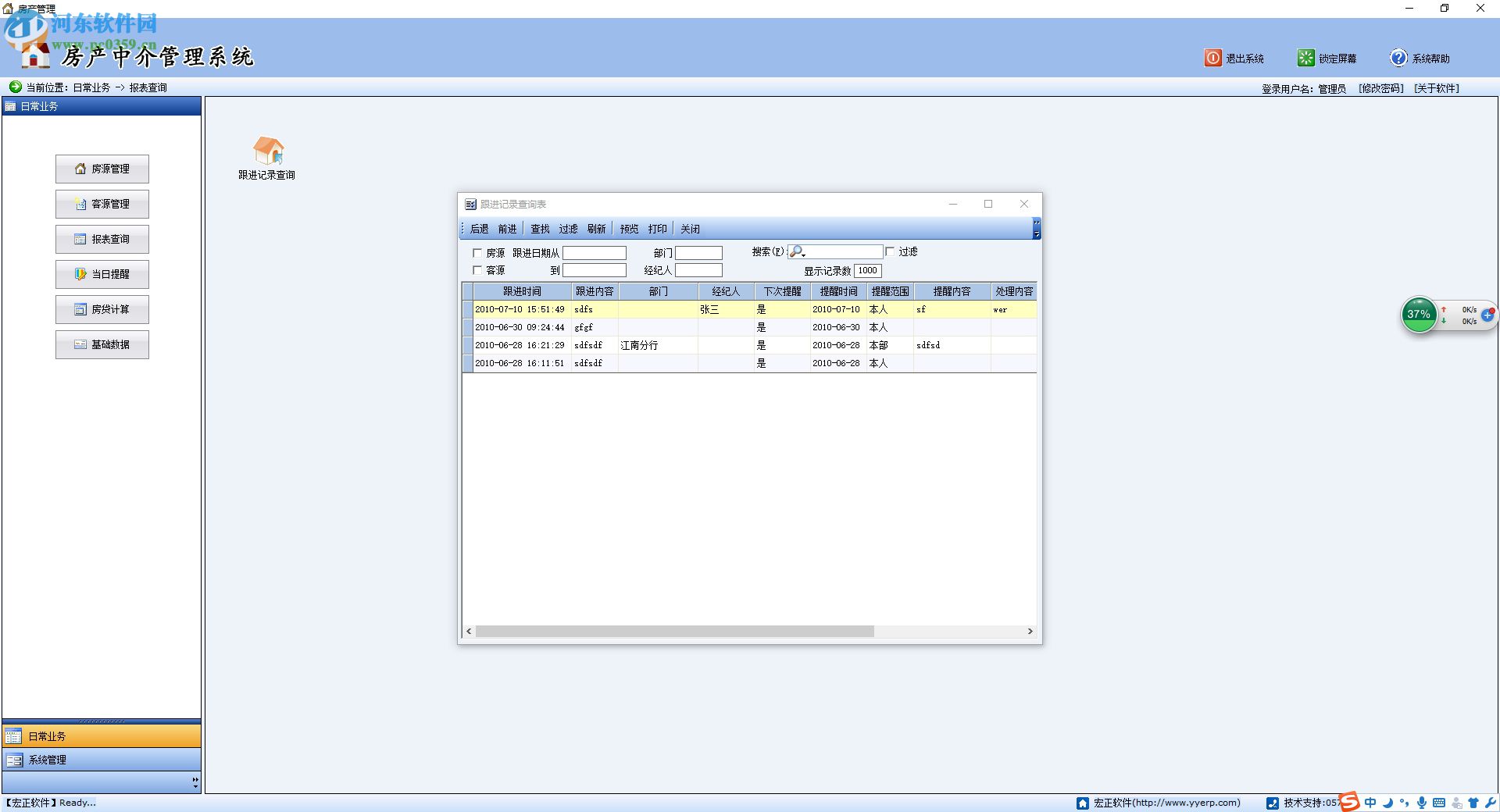Expand the sidebar navigation options chevron
1500x812 pixels.
(195, 782)
